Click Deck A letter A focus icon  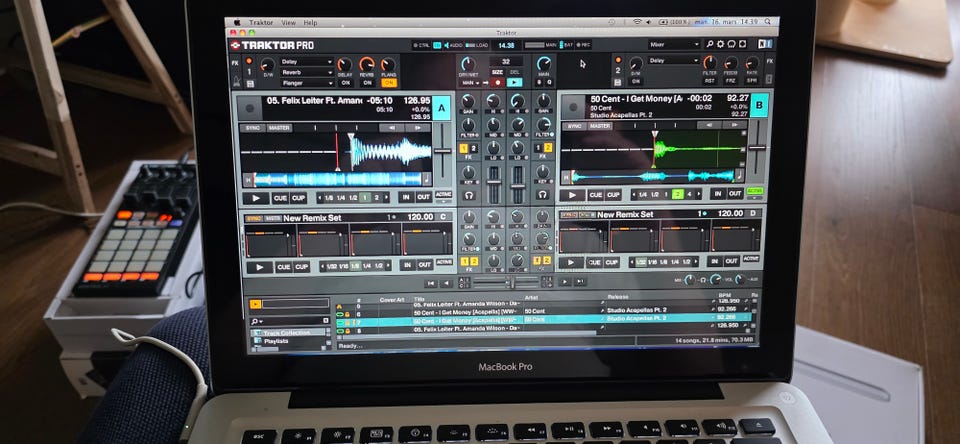(x=441, y=108)
